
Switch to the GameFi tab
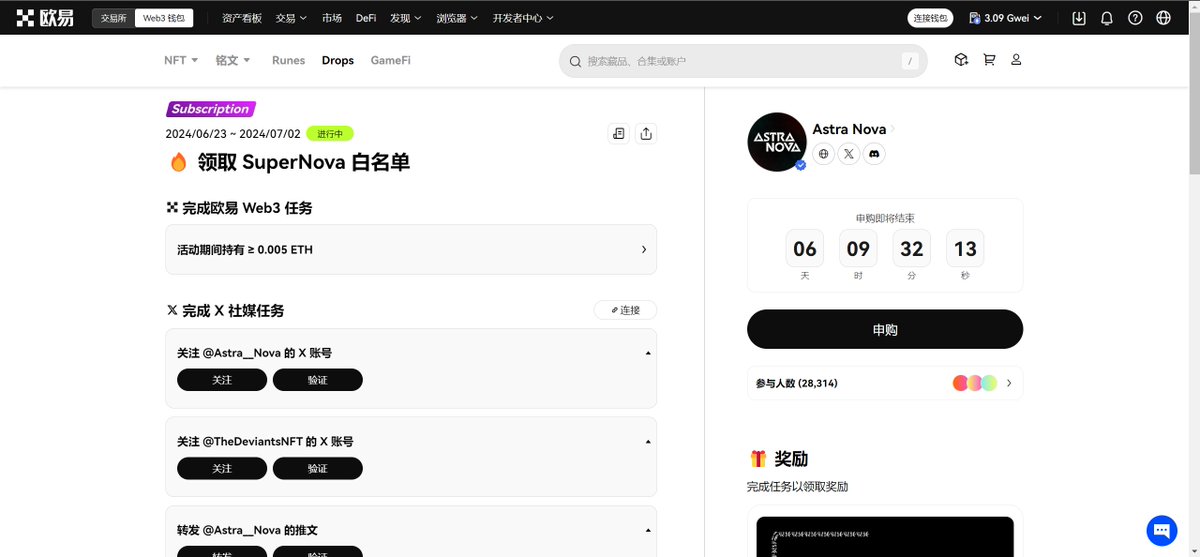(x=391, y=60)
